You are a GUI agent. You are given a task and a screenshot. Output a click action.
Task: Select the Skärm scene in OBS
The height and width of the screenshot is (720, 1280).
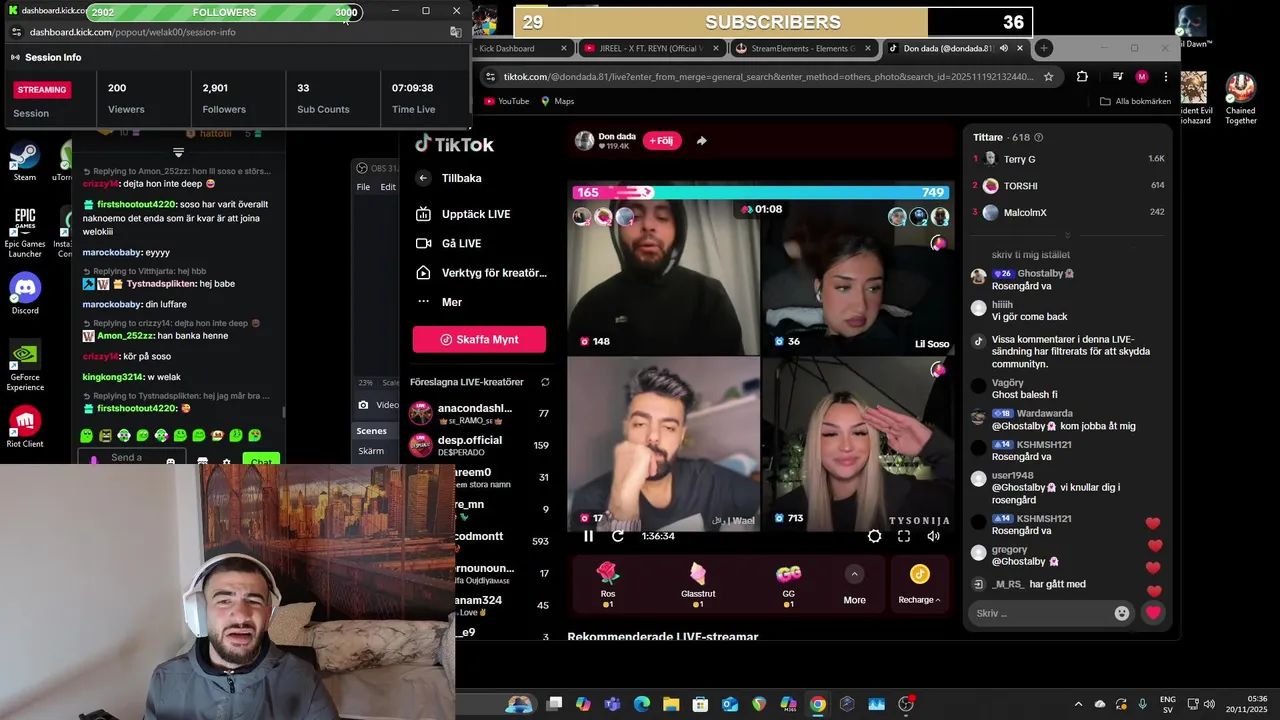coord(371,451)
